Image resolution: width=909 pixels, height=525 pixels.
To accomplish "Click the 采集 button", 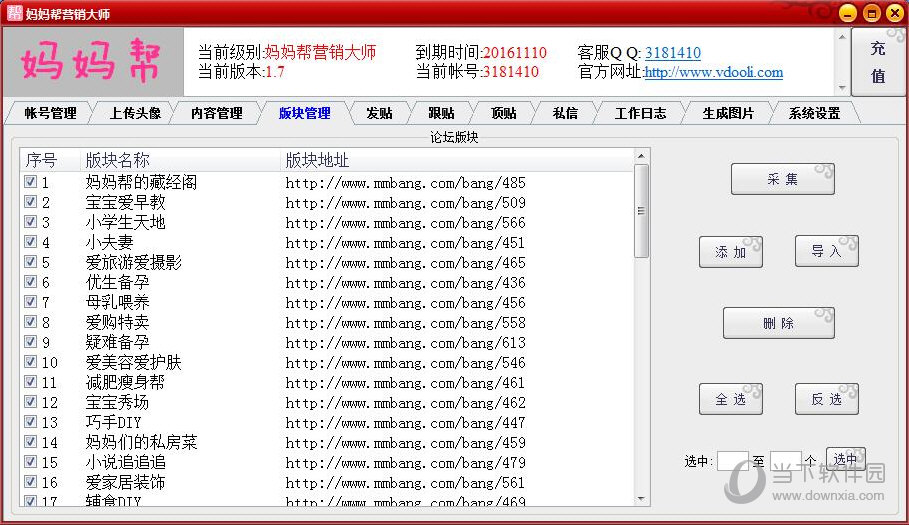I will point(783,179).
